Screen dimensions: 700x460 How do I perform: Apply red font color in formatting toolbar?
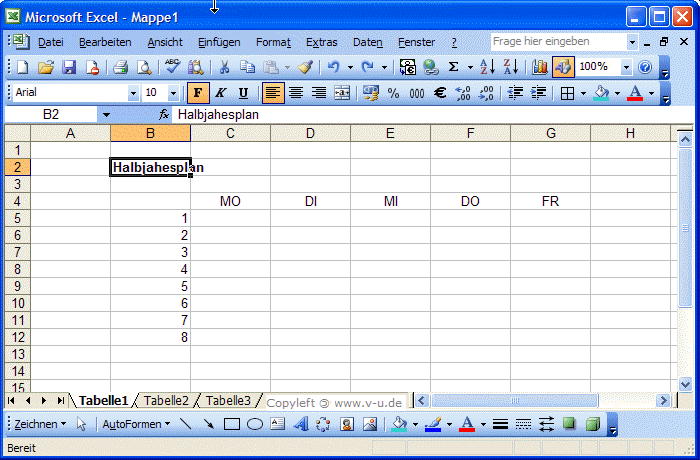[x=635, y=93]
